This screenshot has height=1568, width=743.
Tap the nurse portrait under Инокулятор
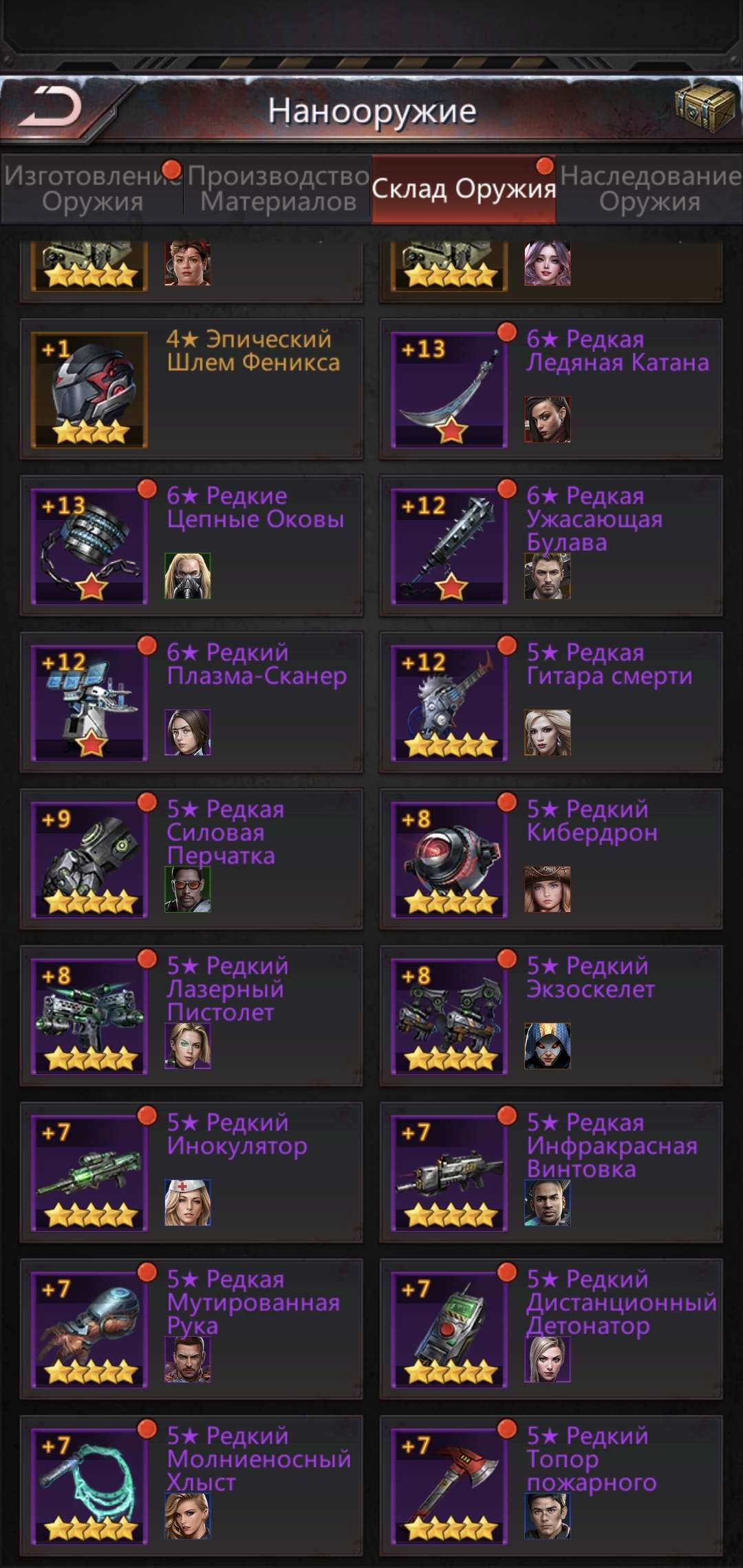[x=188, y=1203]
